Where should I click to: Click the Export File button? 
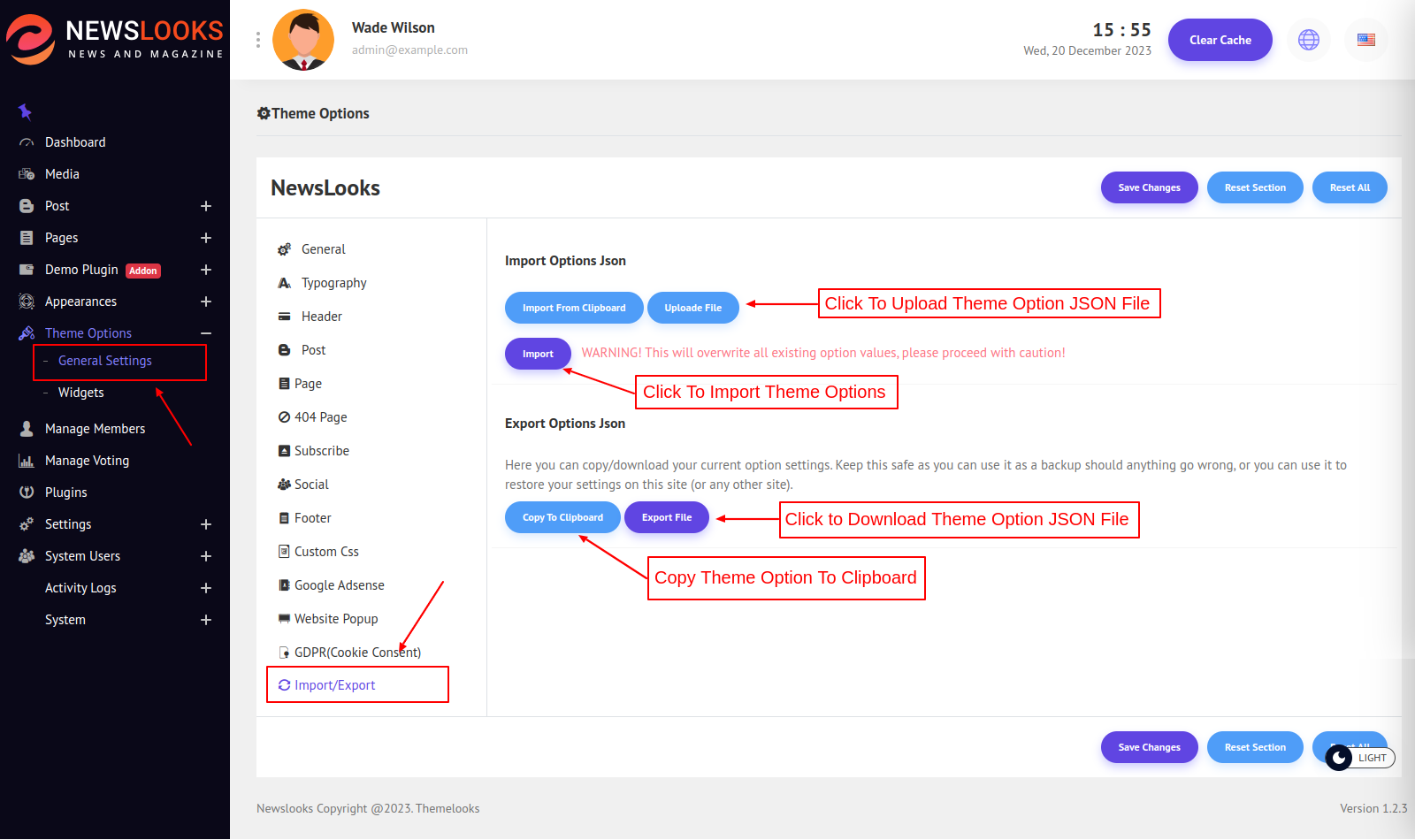(x=666, y=517)
